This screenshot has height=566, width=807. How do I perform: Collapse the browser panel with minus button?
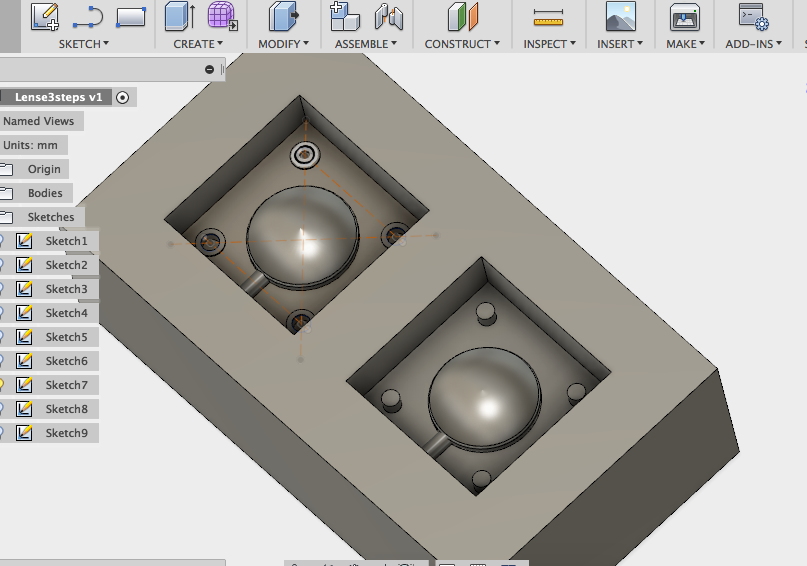pyautogui.click(x=209, y=69)
